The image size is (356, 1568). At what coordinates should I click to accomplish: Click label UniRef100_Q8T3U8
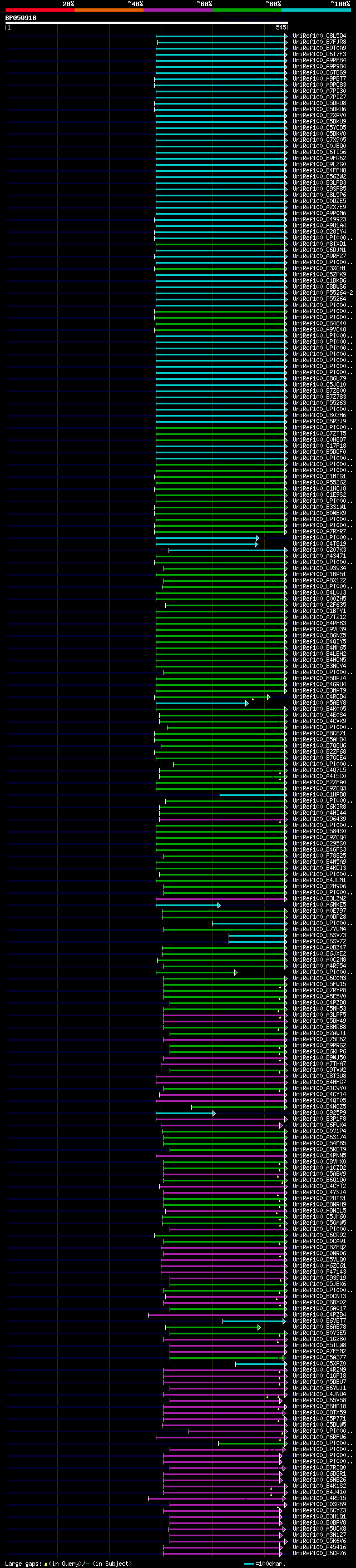click(319, 1076)
